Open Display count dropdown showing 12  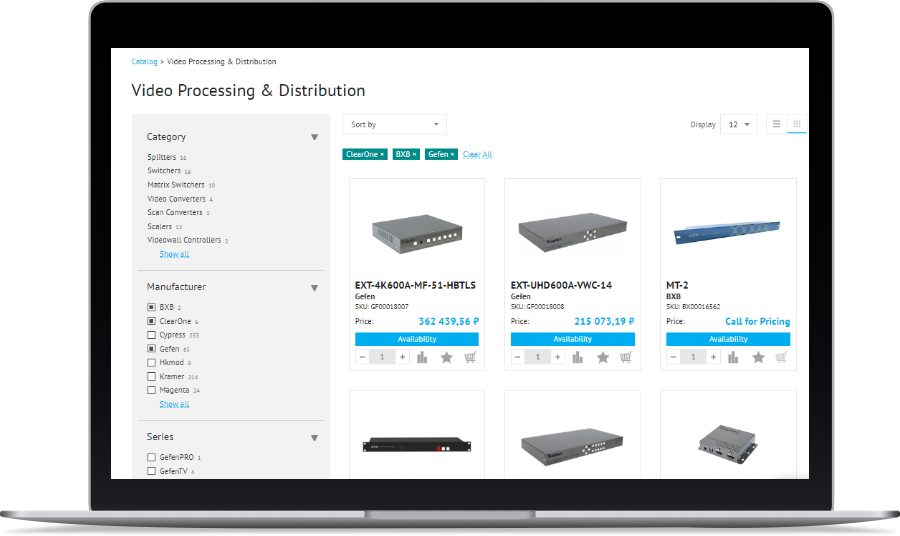coord(739,125)
